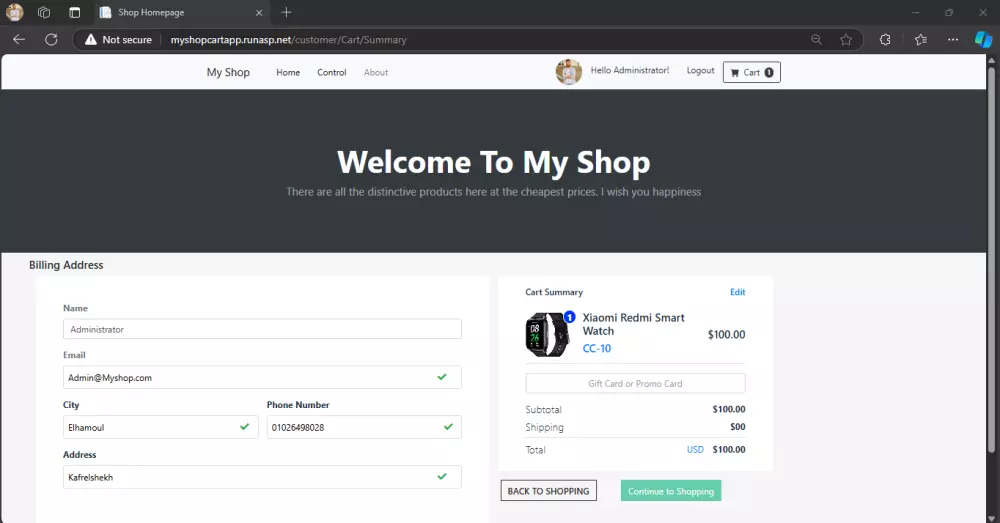Click Gift Card or Promo Card field
Screen dimensions: 1000x523
pos(635,383)
